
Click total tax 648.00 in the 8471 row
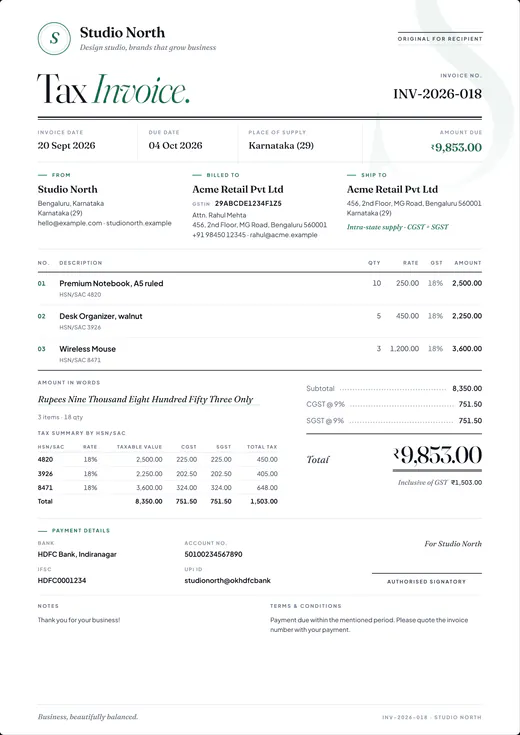click(267, 488)
